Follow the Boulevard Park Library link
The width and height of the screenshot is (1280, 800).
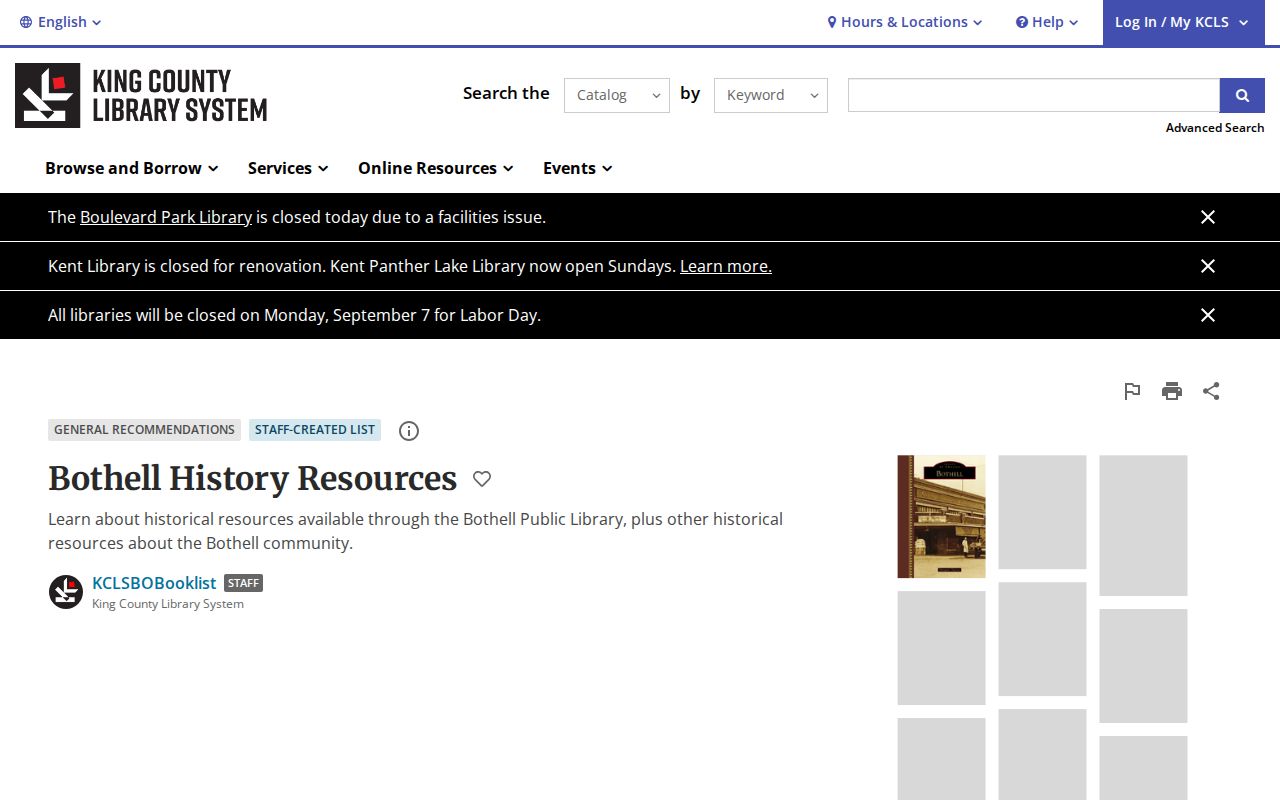point(166,217)
